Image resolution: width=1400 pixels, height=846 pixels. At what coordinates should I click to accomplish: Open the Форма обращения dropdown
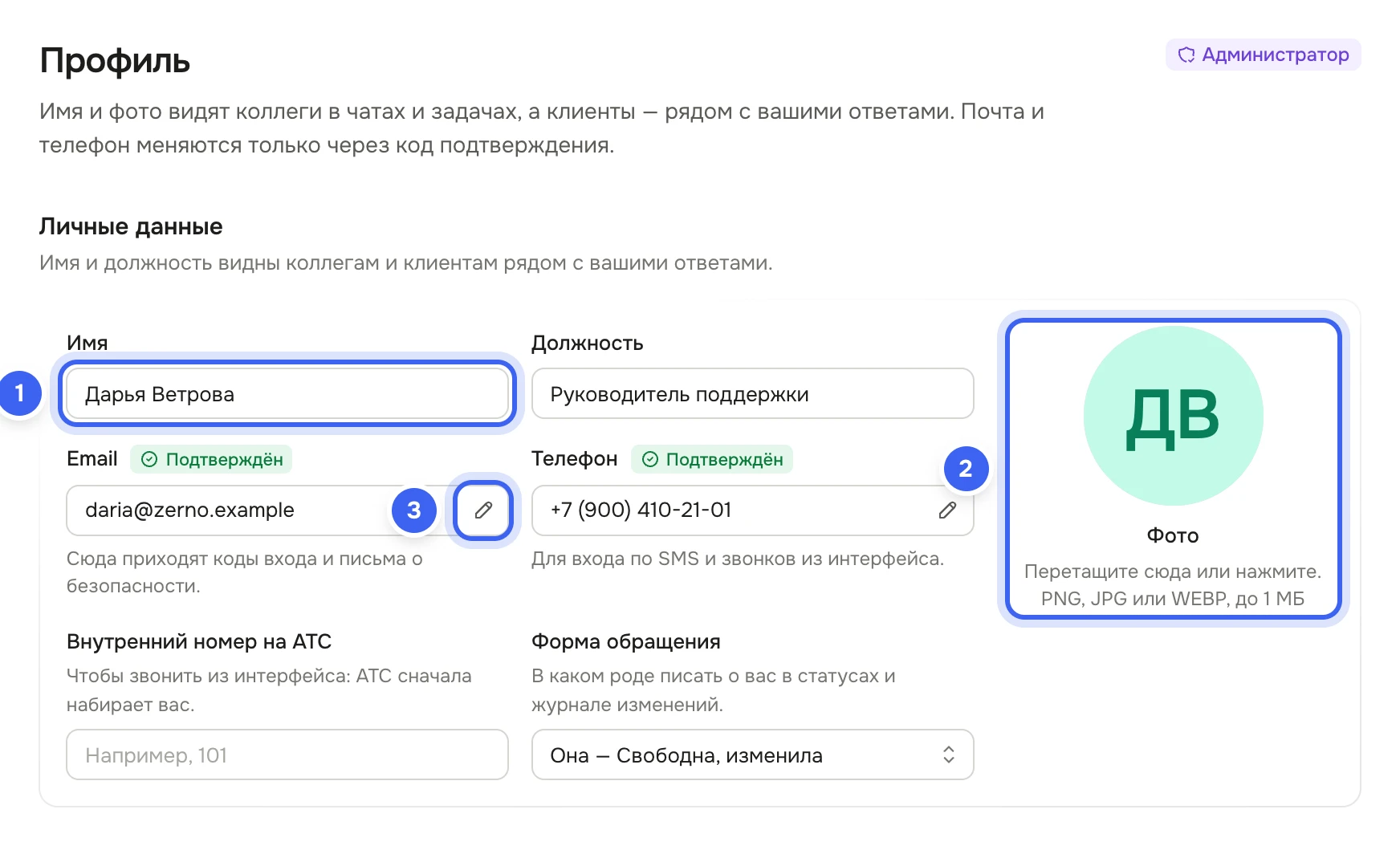pos(753,754)
